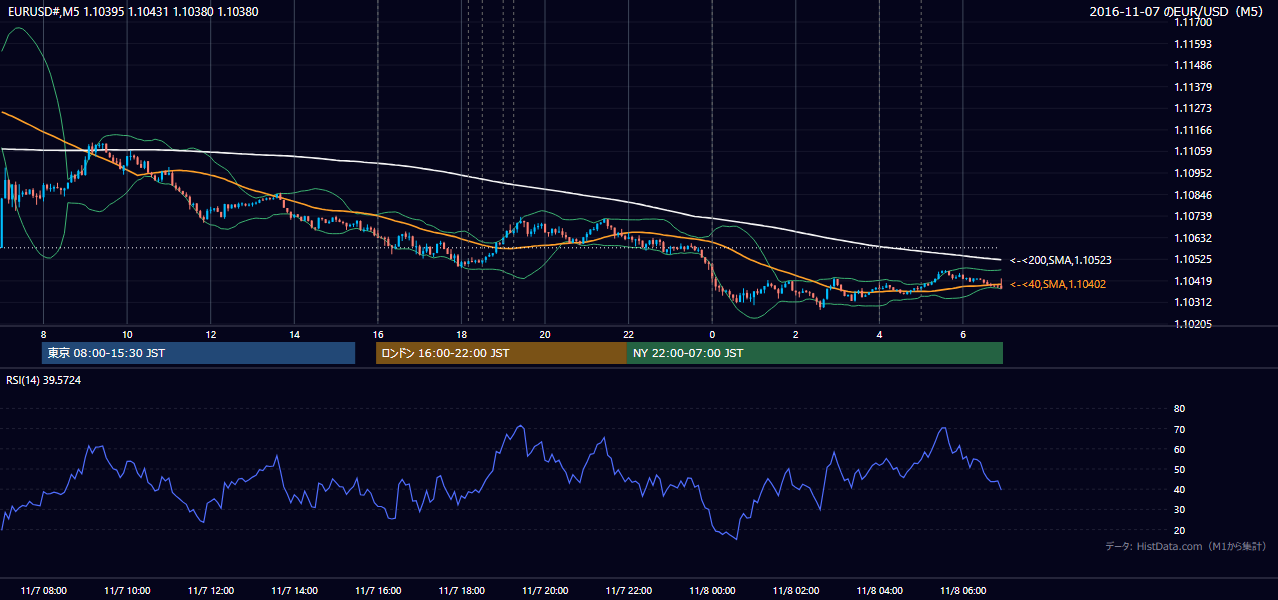Click the 11/8 02:00 time label

click(796, 590)
